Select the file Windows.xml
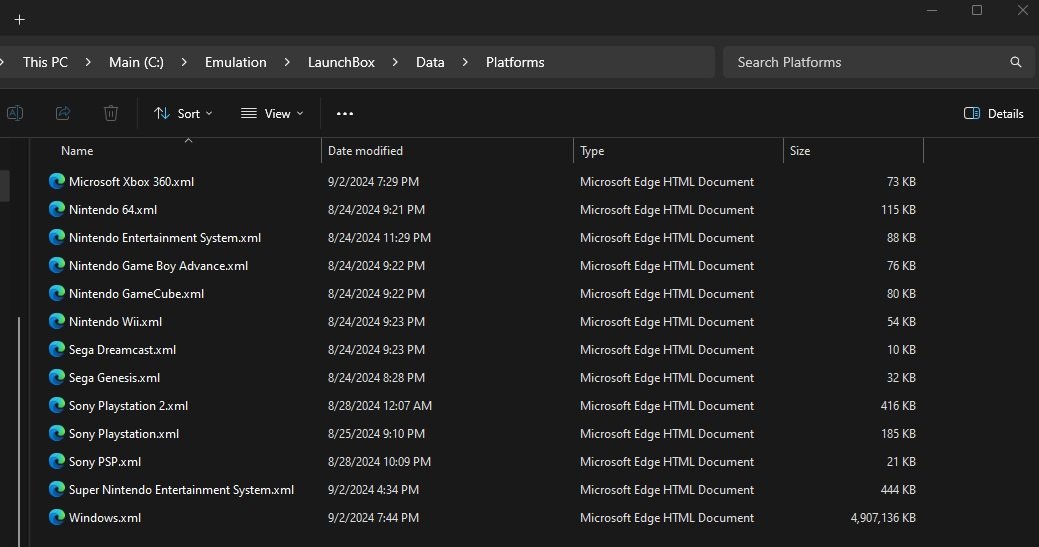Screen dimensions: 1039x547 (x=105, y=517)
